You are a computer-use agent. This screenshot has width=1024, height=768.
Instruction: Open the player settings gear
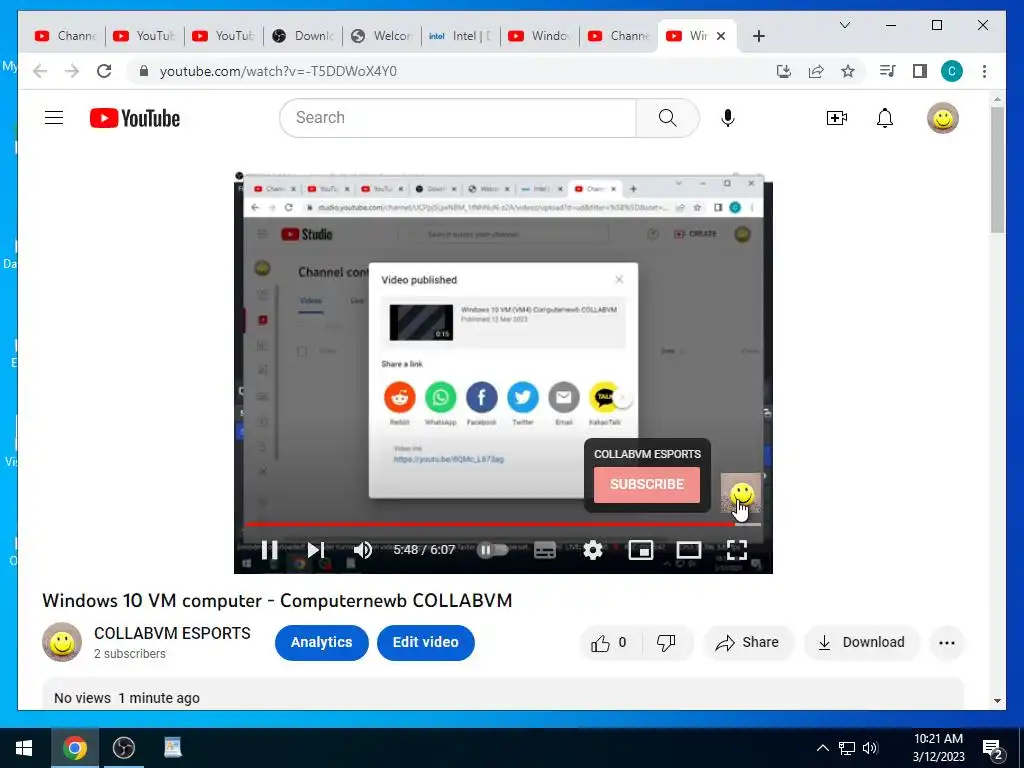[592, 550]
